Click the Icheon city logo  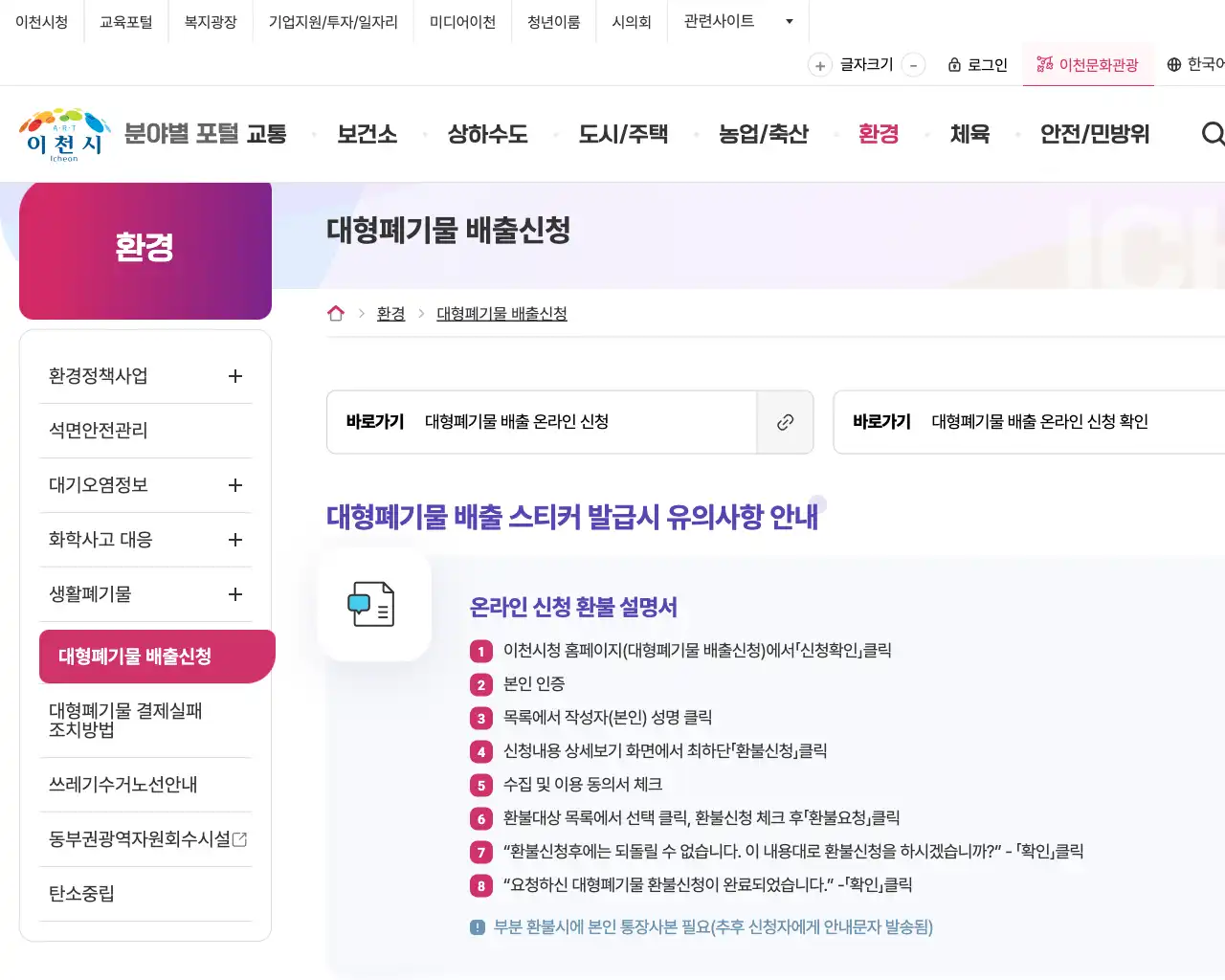click(x=65, y=135)
